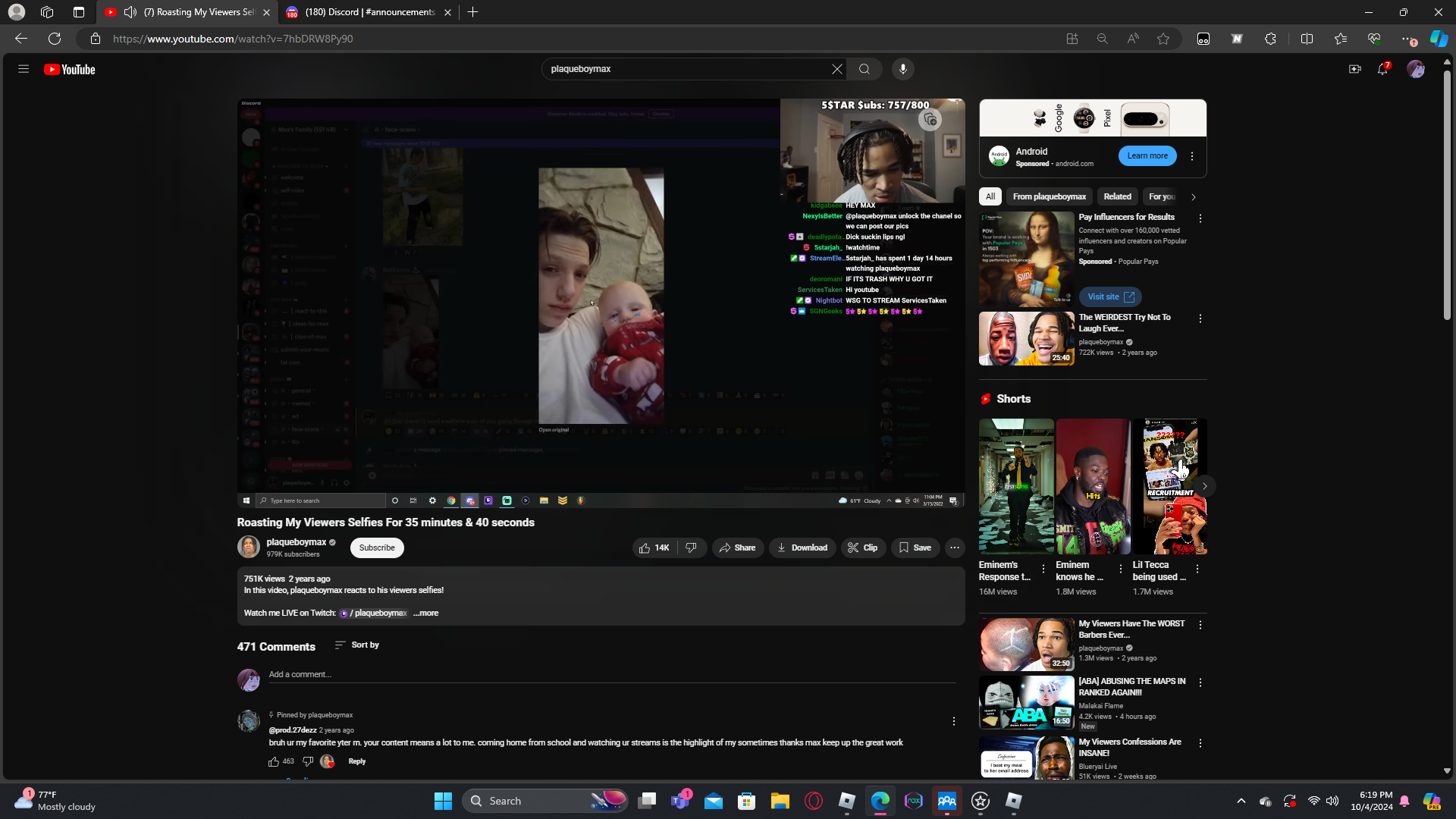Play the ABA Abusing The Maps video
The height and width of the screenshot is (819, 1456).
click(1027, 703)
